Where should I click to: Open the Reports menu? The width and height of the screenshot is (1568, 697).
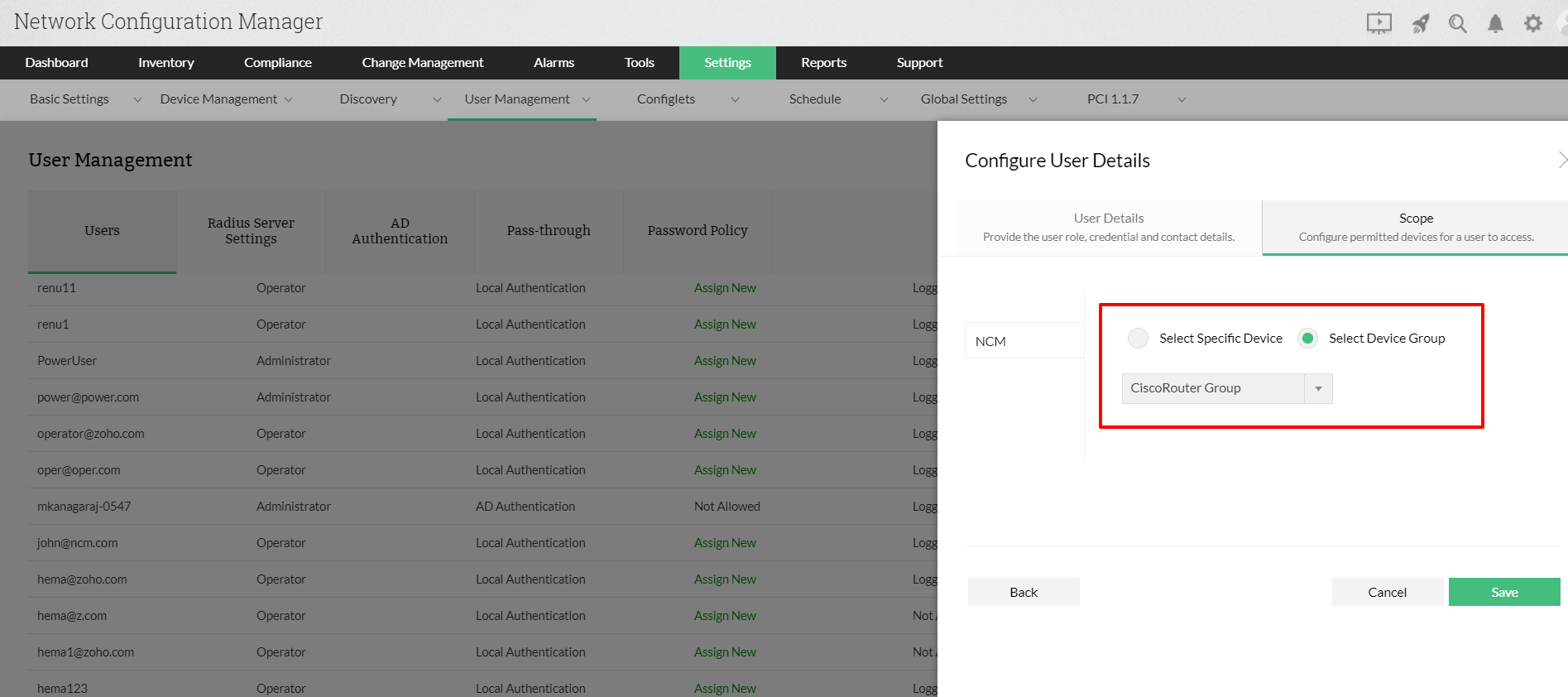tap(824, 63)
